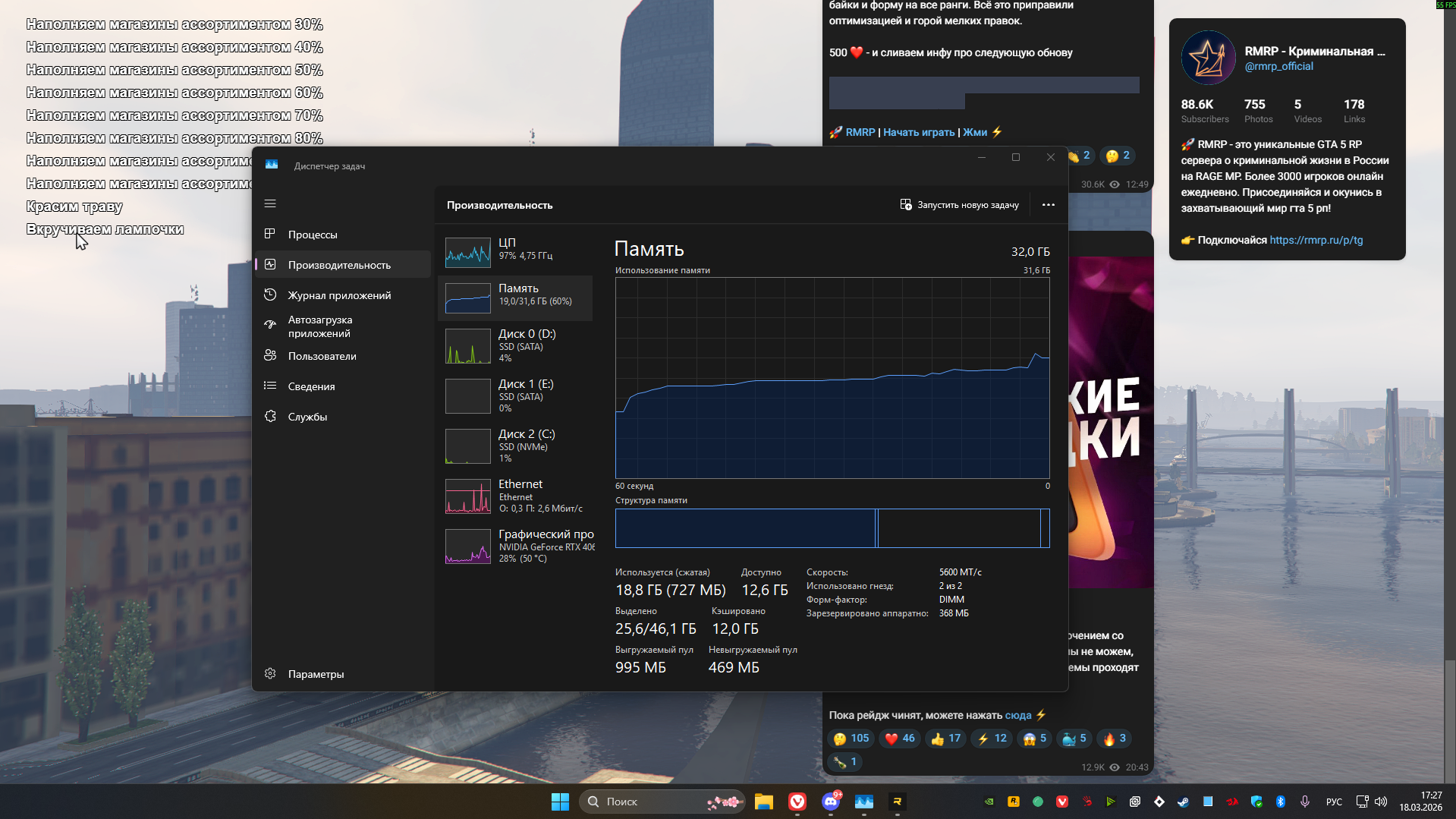Open the App history page icon
The image size is (1456, 819).
[270, 295]
